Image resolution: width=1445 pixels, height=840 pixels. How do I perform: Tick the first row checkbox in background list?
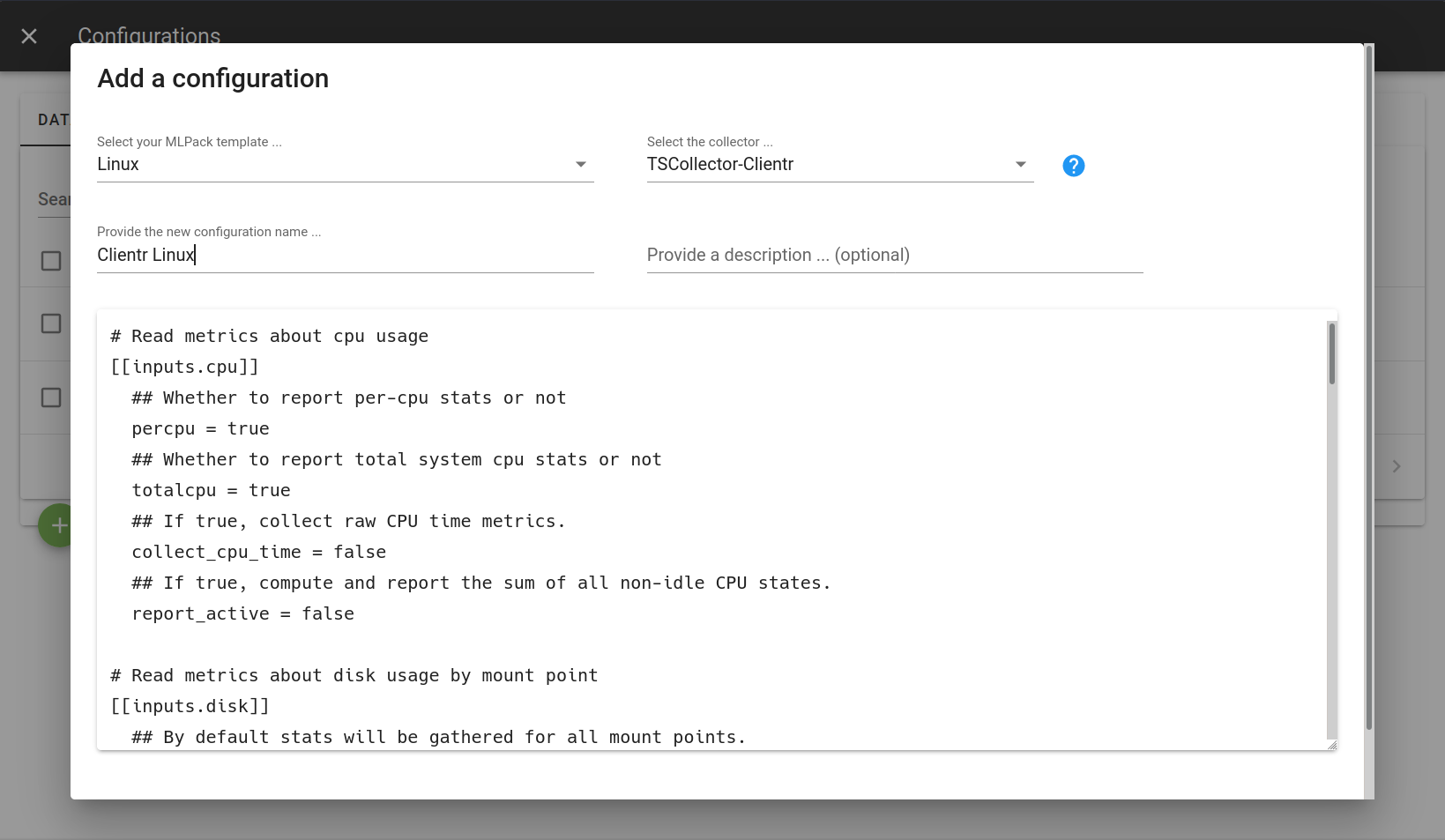click(51, 261)
